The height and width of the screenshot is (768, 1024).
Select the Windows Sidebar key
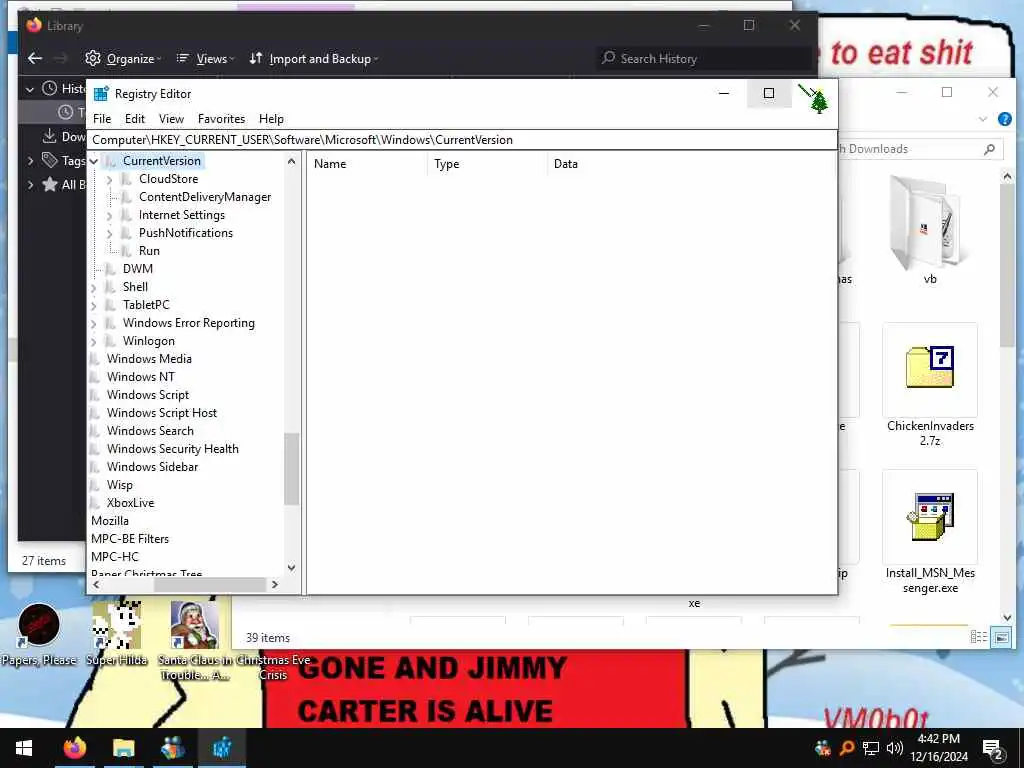click(152, 467)
